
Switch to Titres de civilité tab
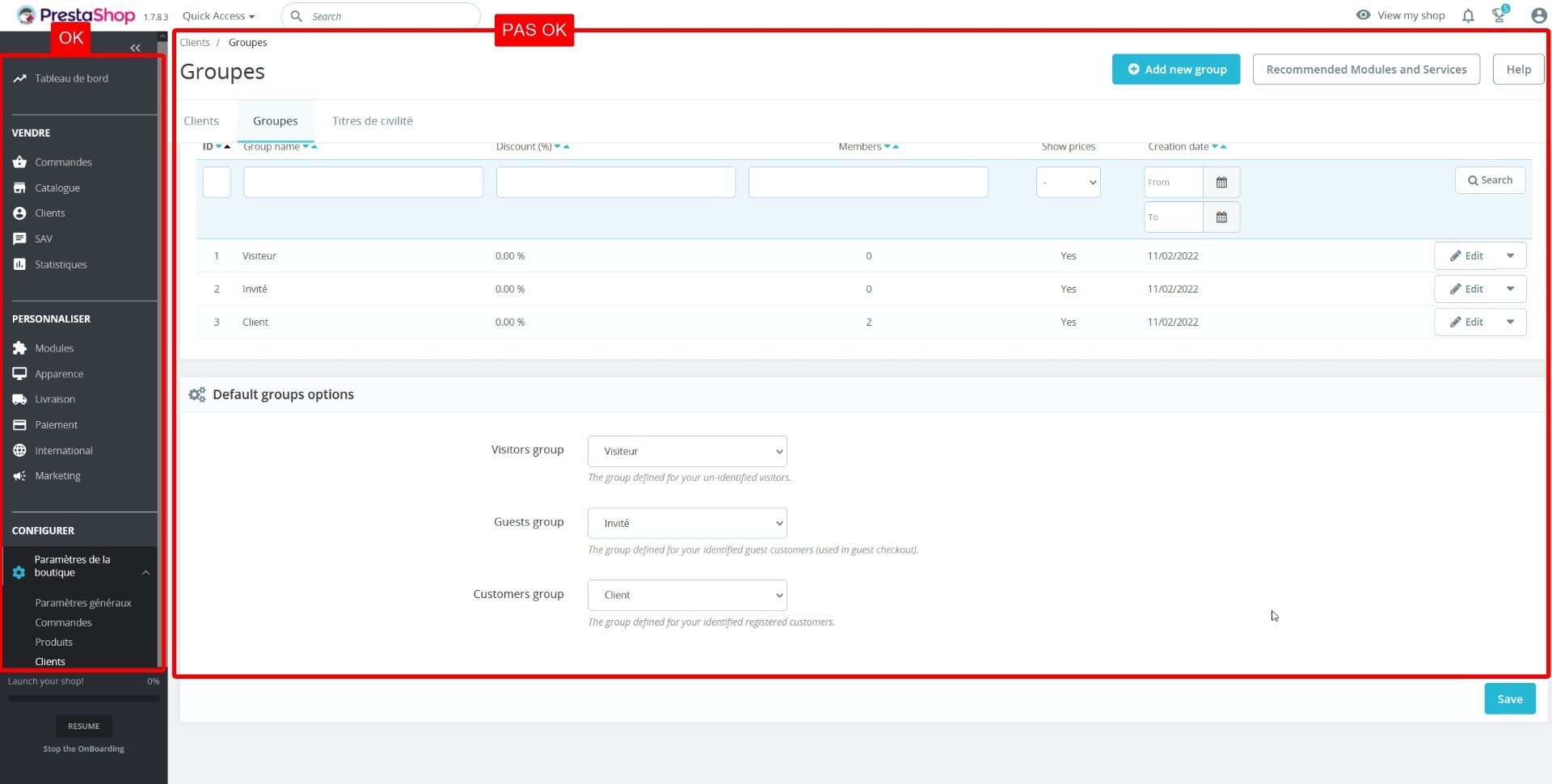373,121
